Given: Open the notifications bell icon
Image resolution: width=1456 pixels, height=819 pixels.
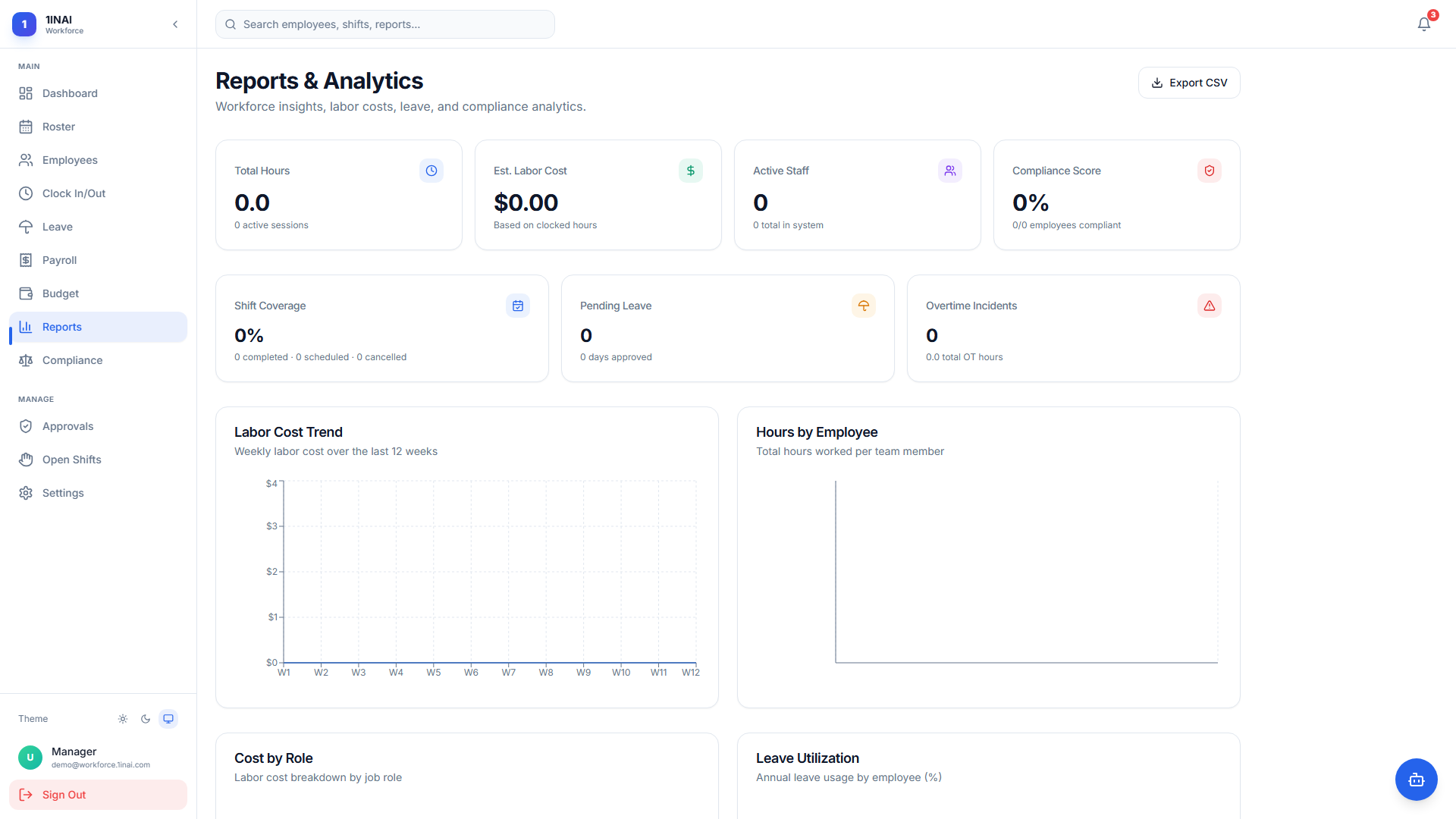Looking at the screenshot, I should (x=1424, y=24).
